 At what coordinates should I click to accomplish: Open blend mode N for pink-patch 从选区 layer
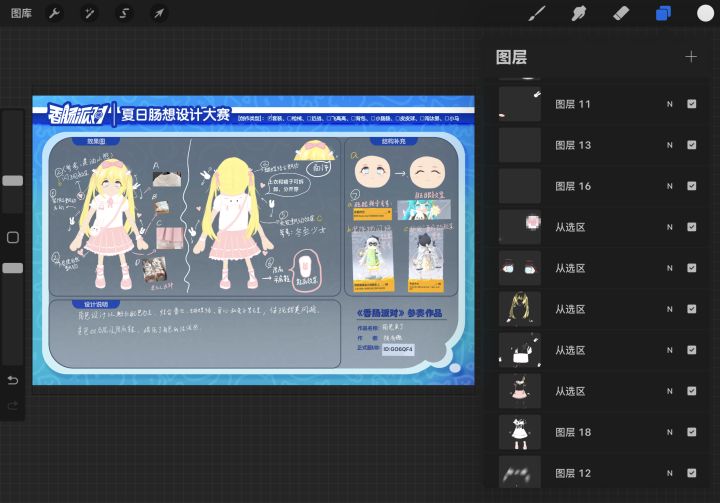[x=669, y=227]
